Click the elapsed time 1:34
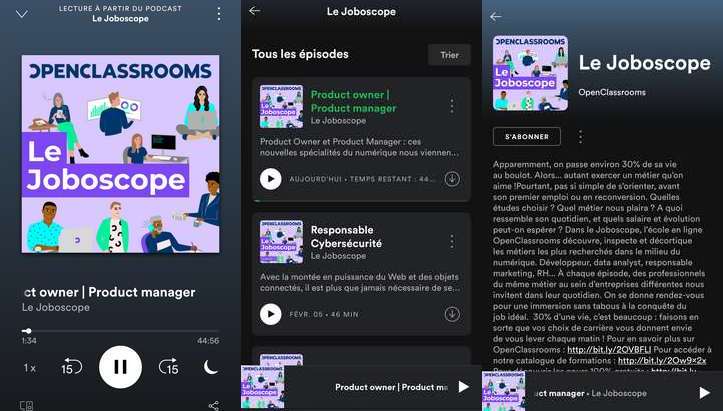 point(29,340)
